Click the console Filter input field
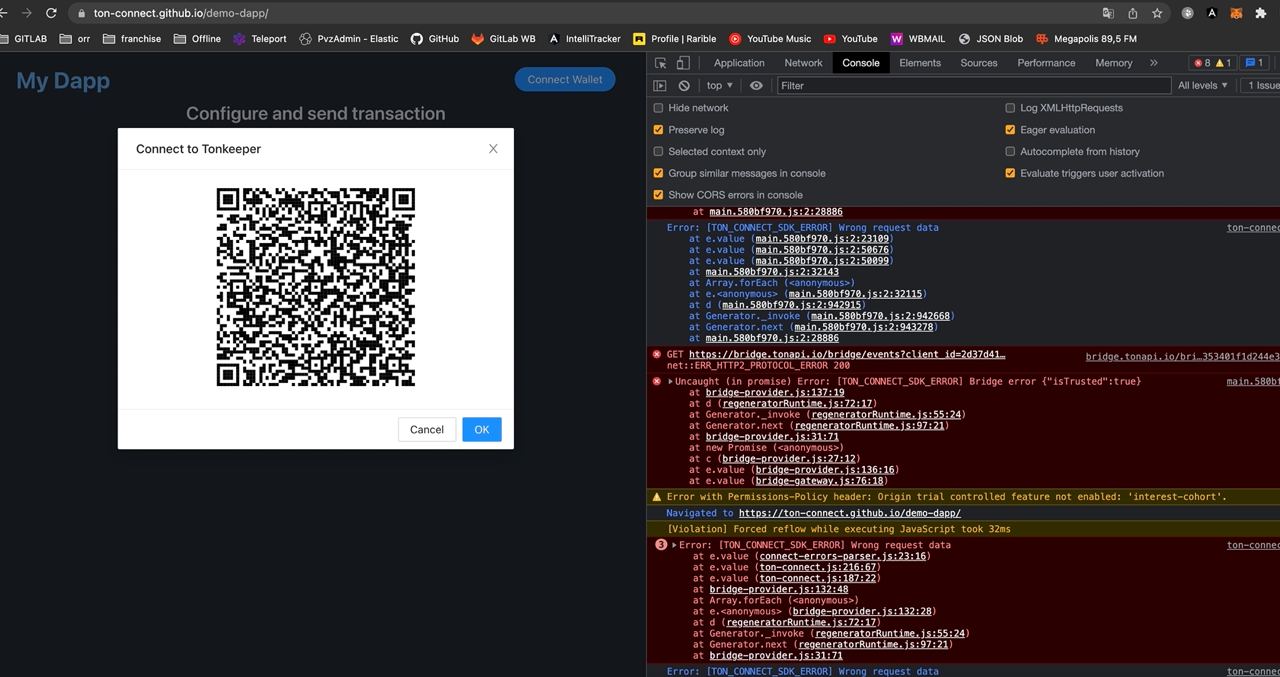Screen dimensions: 1280x677 coord(974,86)
